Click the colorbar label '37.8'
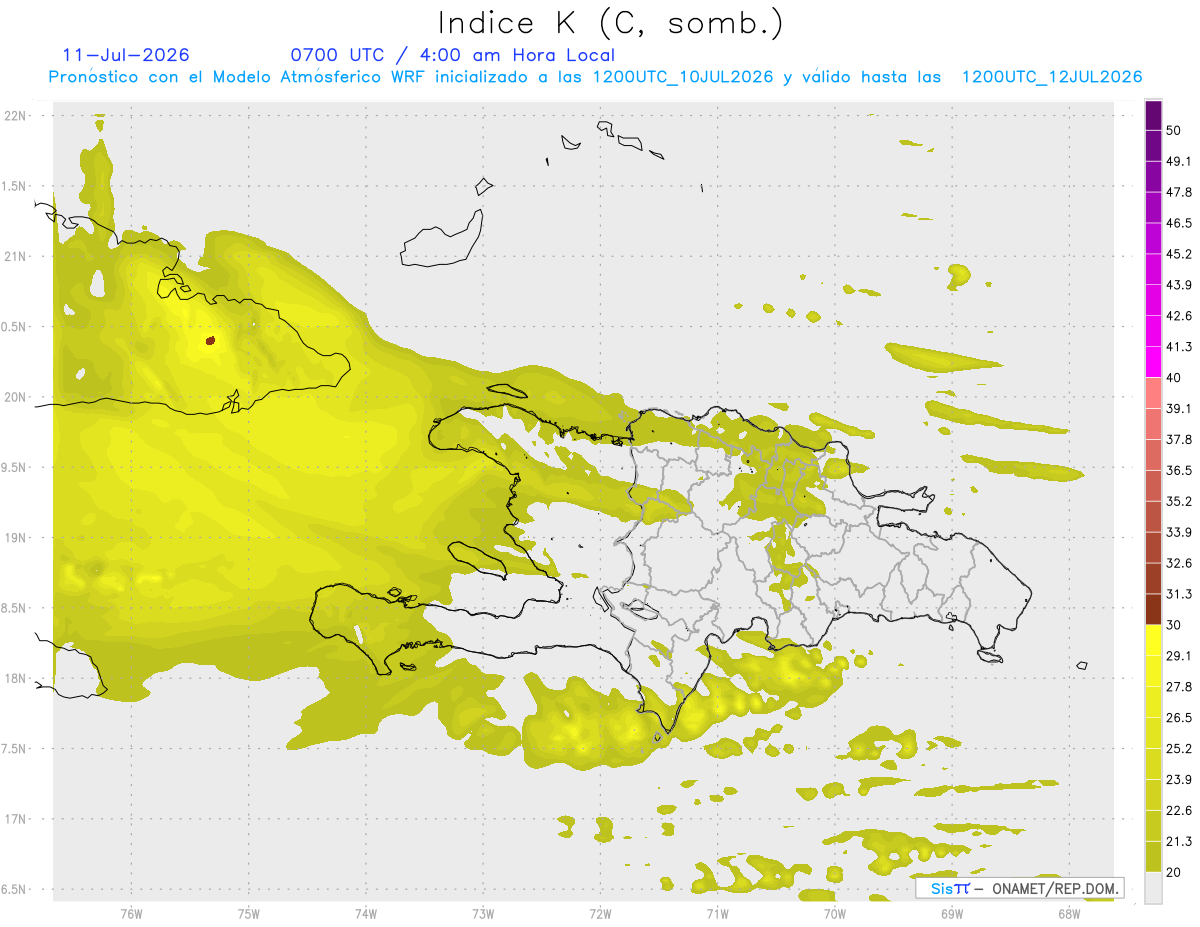 [1179, 439]
